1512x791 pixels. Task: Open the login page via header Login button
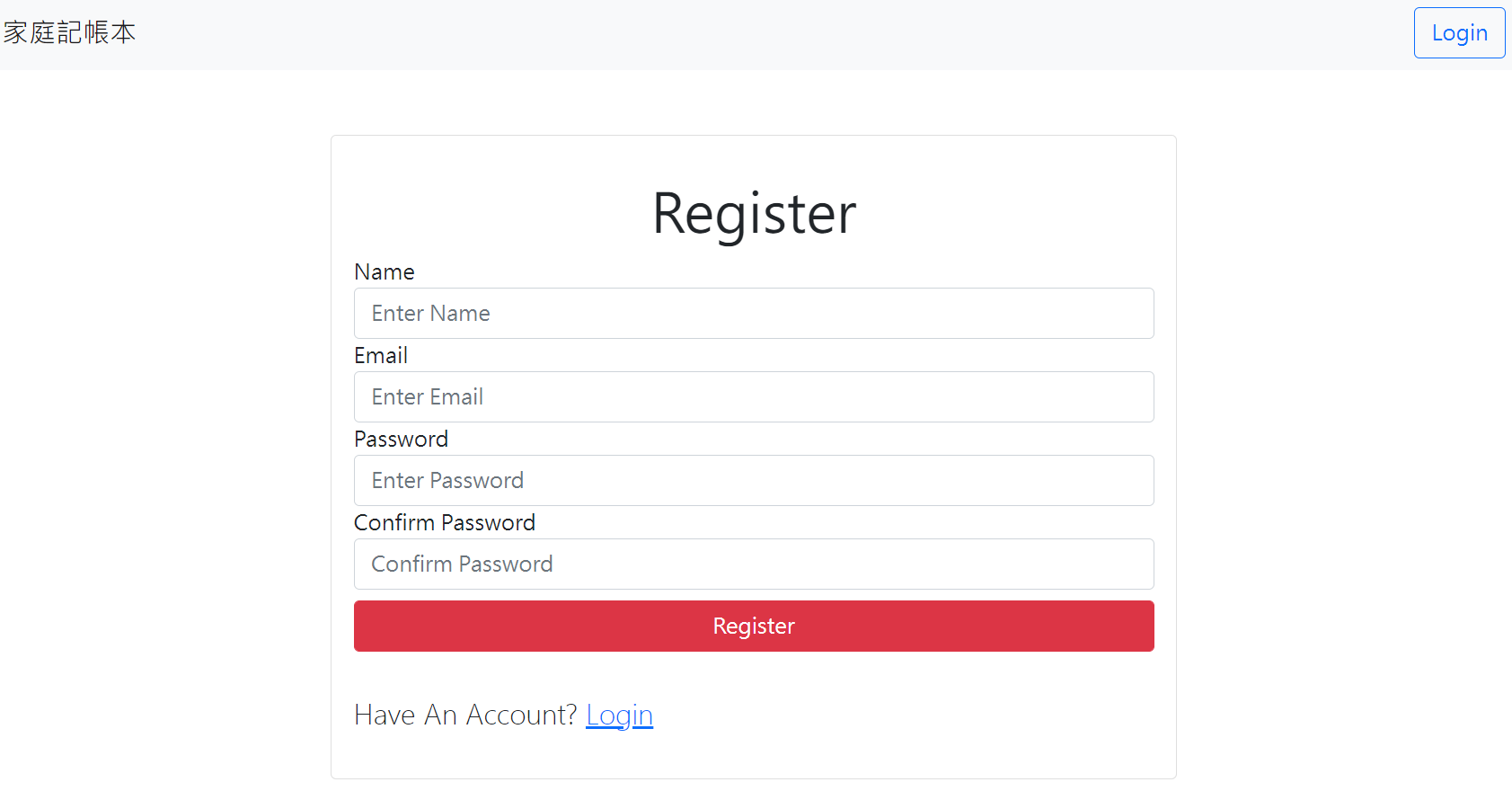pyautogui.click(x=1458, y=32)
